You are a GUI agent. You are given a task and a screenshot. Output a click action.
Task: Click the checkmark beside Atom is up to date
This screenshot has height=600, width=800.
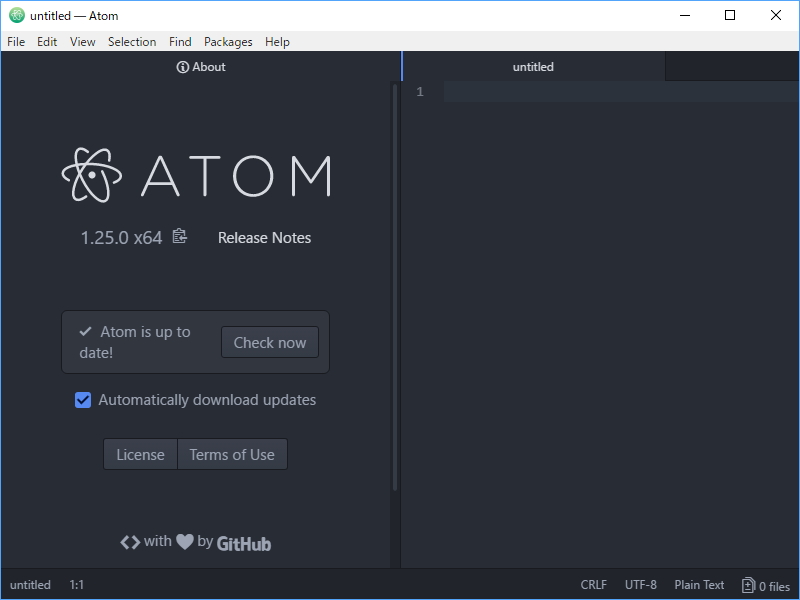click(84, 331)
